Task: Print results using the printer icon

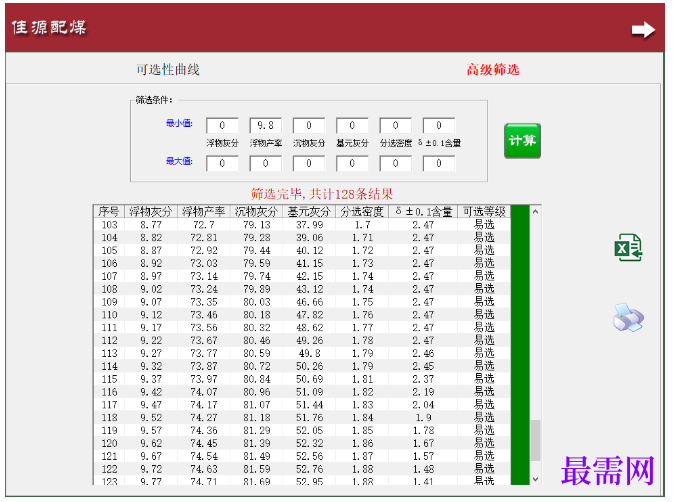Action: point(628,318)
